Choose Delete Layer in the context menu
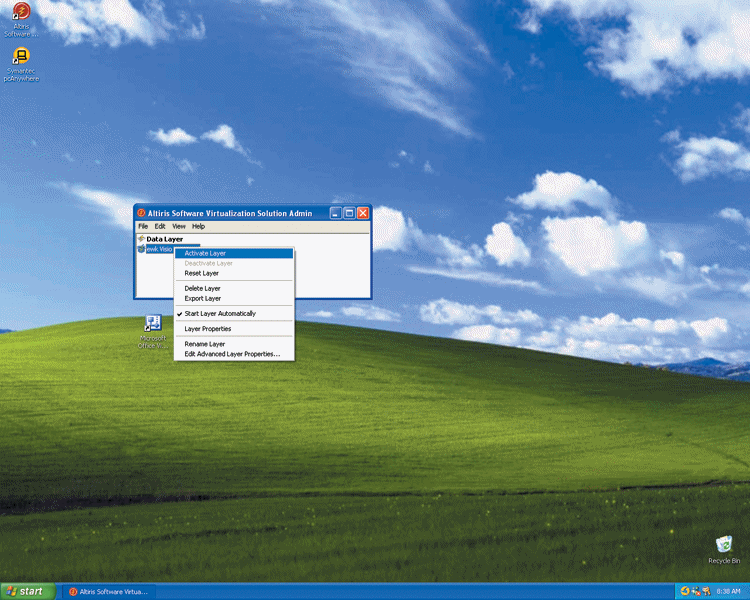 [x=234, y=289]
